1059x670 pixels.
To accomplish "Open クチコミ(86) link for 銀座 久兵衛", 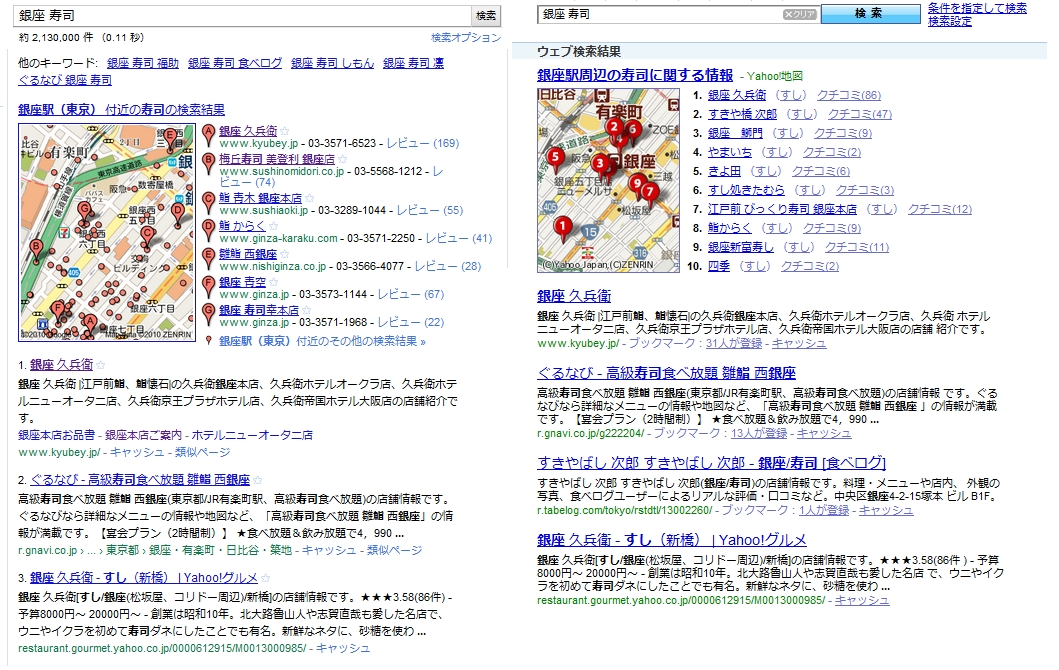I will [x=849, y=95].
